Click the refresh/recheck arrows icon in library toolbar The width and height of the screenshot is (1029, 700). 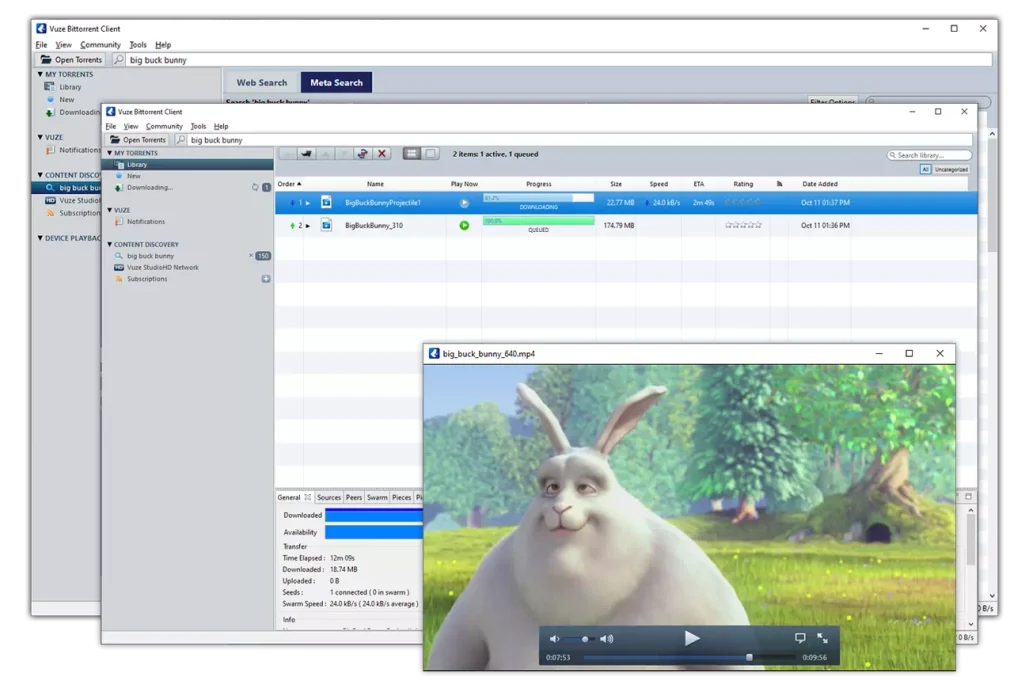362,154
